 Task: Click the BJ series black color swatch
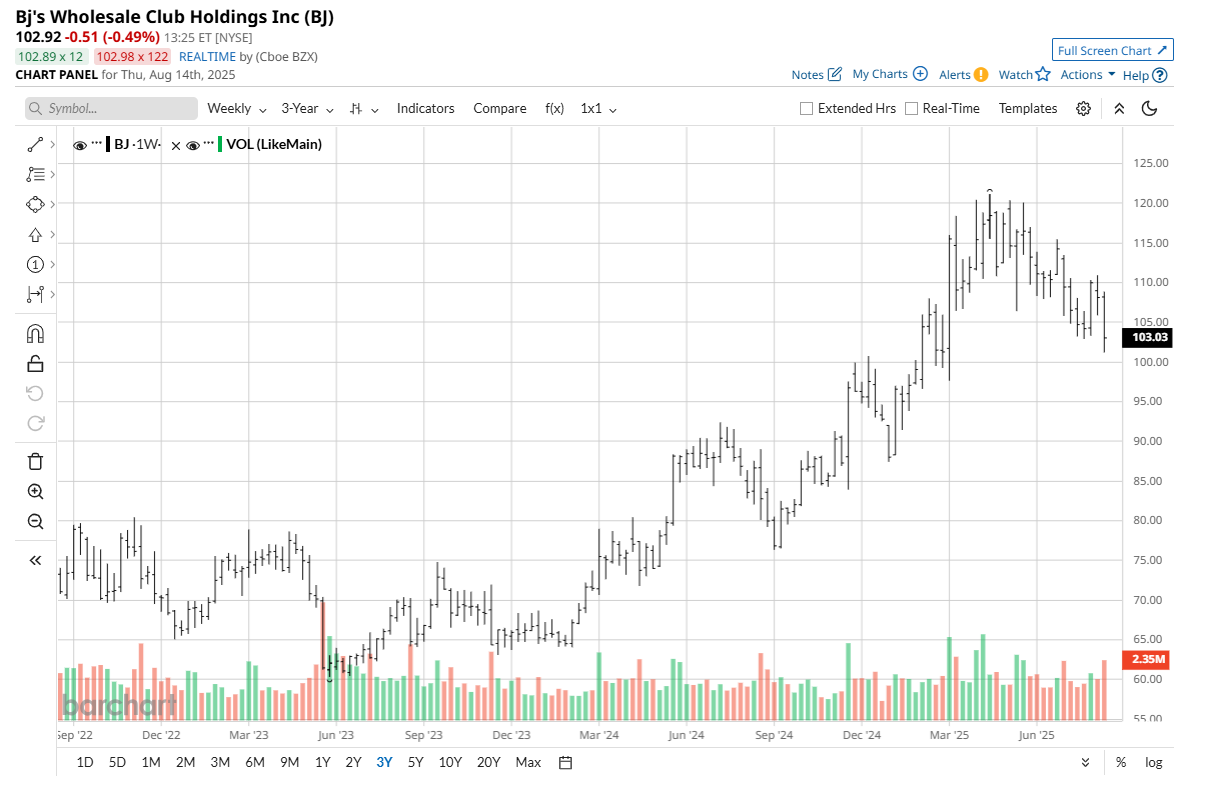107,144
